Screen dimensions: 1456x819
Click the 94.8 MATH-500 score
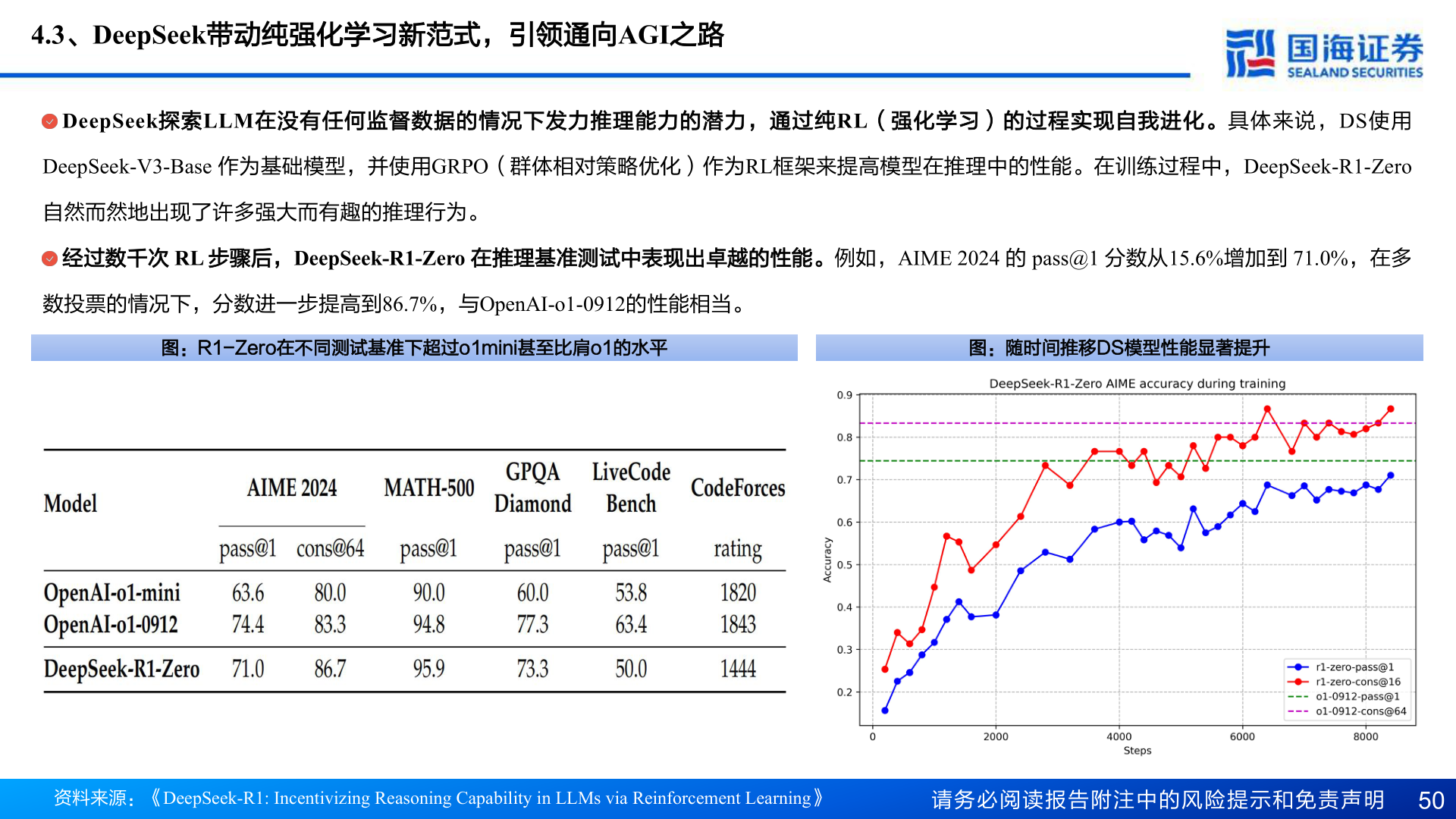(x=429, y=625)
